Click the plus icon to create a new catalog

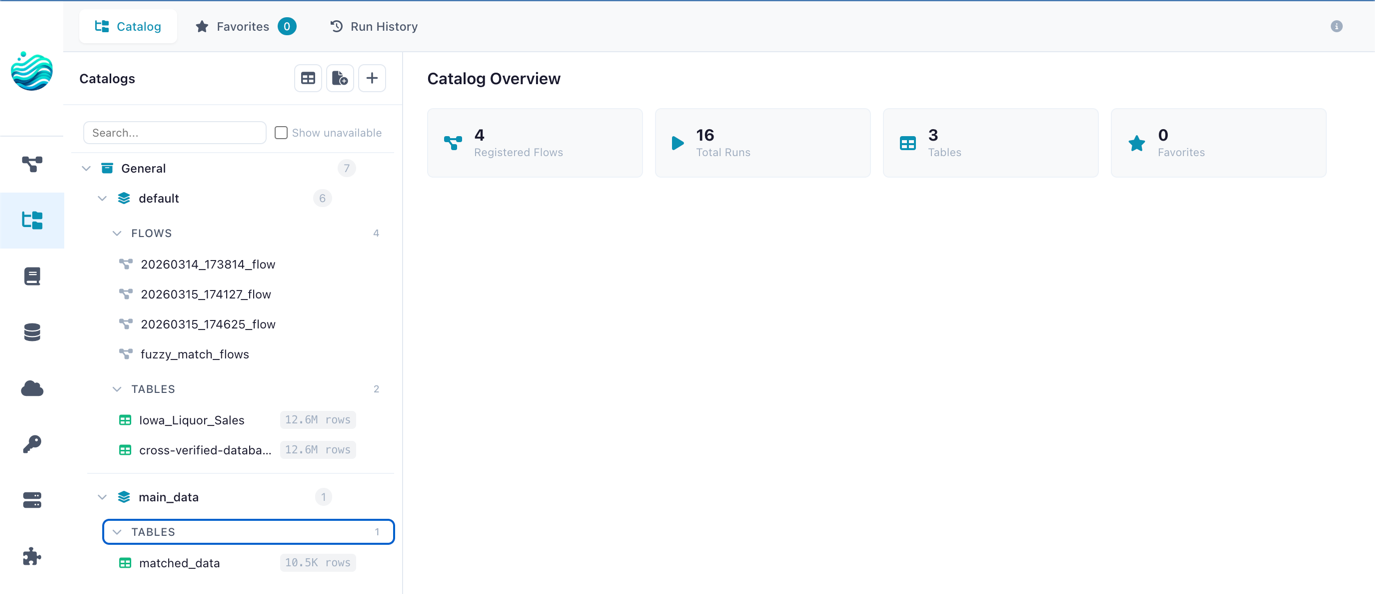[x=372, y=78]
